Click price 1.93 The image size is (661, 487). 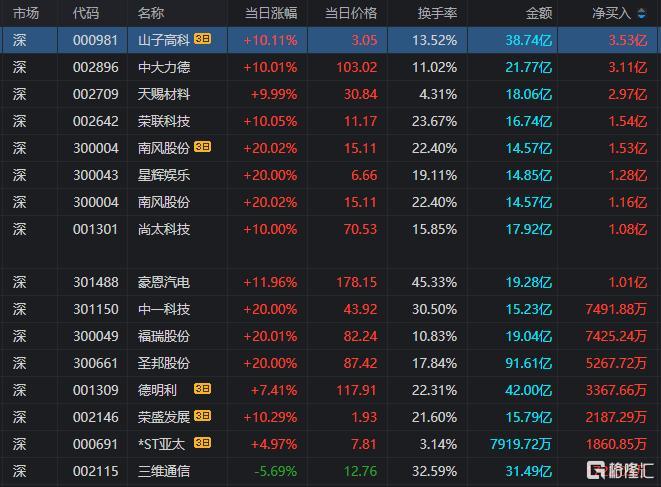tap(364, 417)
